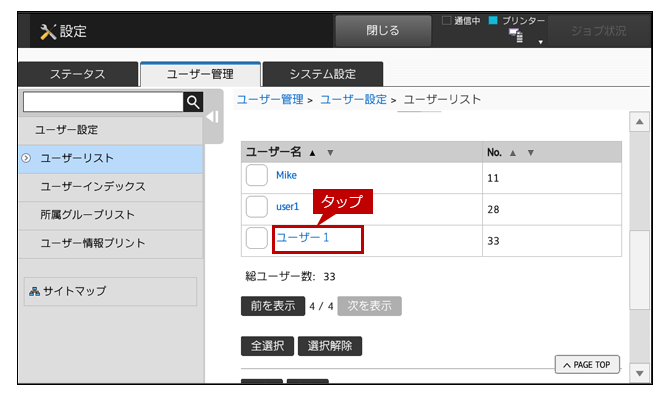The height and width of the screenshot is (396, 670).
Task: Sort No. column ascending arrow
Action: [513, 153]
